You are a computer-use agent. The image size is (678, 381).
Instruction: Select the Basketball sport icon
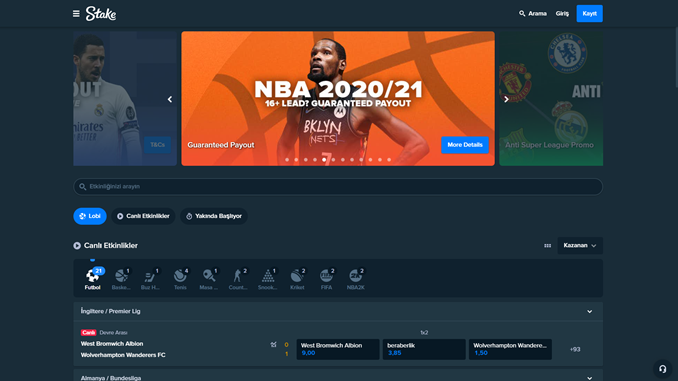[x=122, y=279]
